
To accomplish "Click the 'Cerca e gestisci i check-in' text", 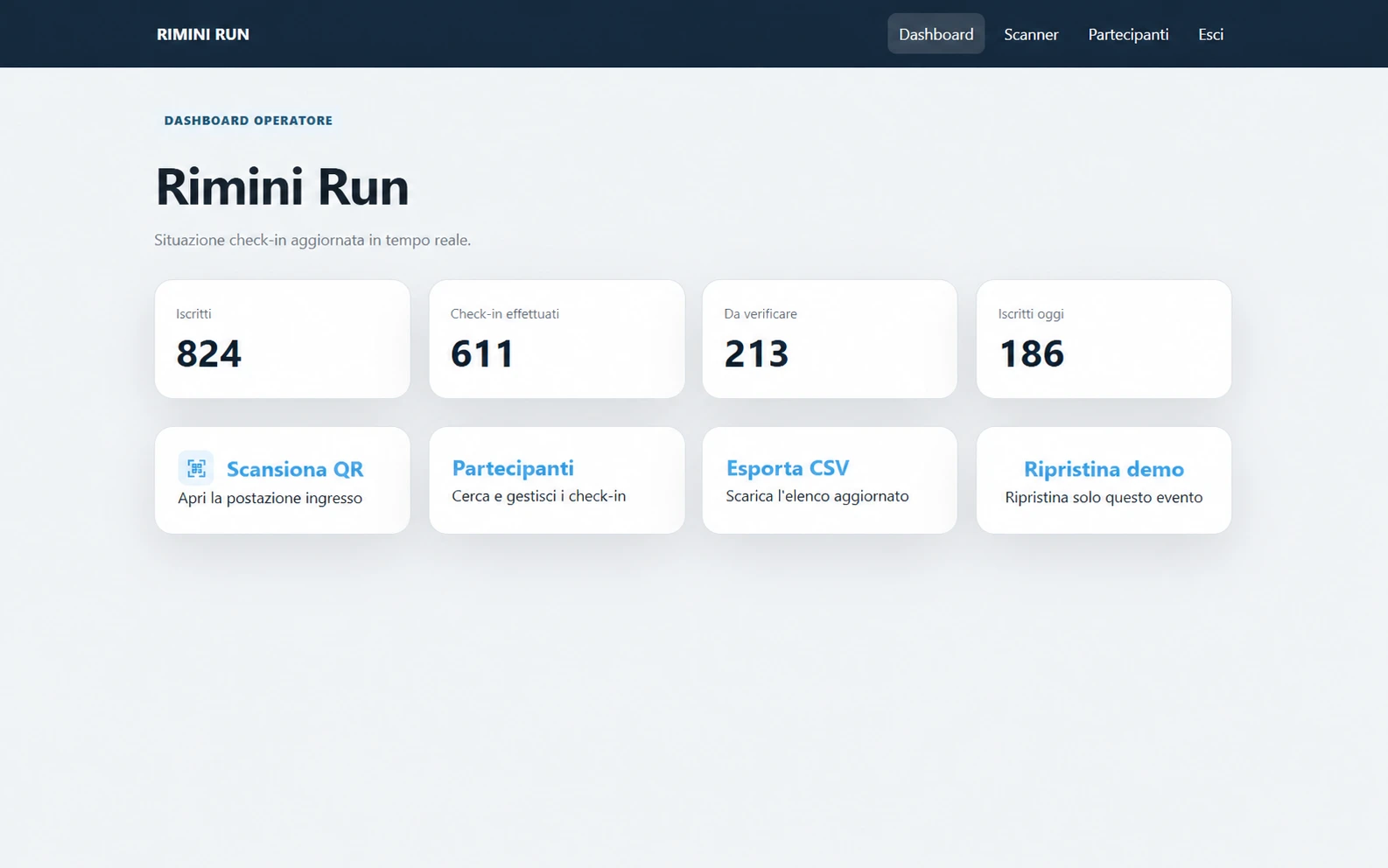I will pyautogui.click(x=538, y=496).
